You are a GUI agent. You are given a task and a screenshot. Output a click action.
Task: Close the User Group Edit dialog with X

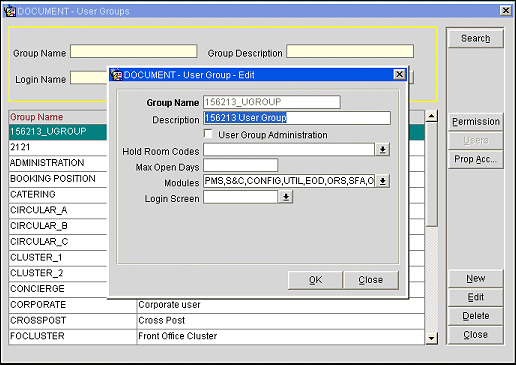(x=399, y=74)
